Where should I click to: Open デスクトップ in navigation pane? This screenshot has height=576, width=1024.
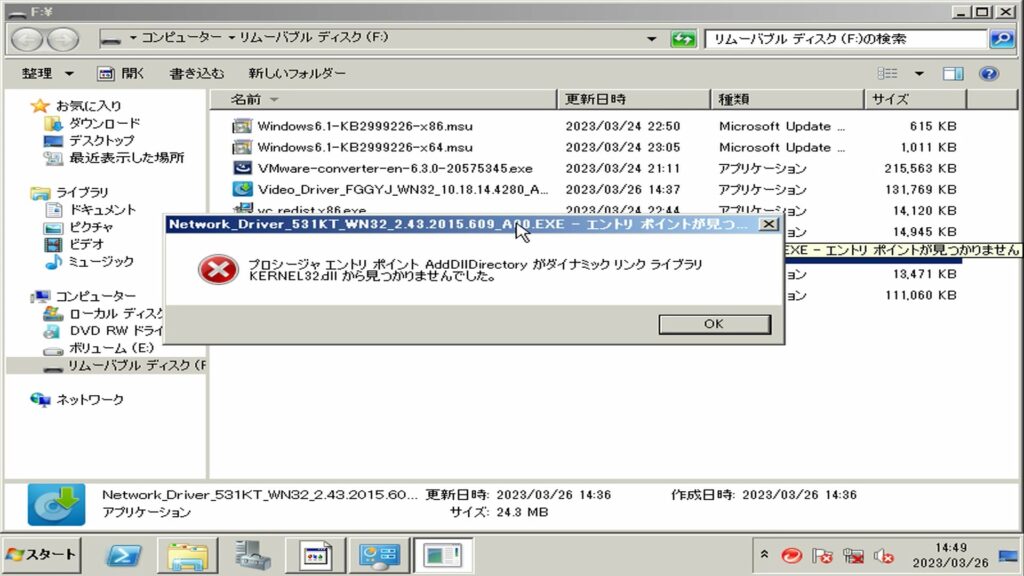pos(101,140)
